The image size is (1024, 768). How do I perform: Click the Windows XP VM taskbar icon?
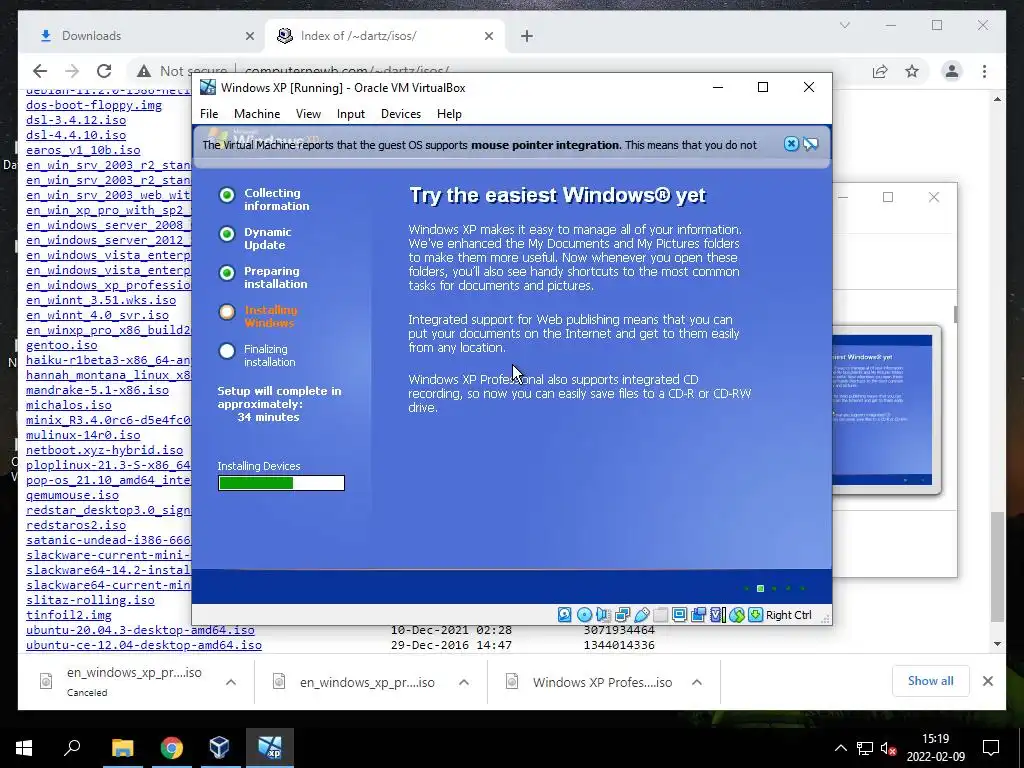pyautogui.click(x=269, y=748)
